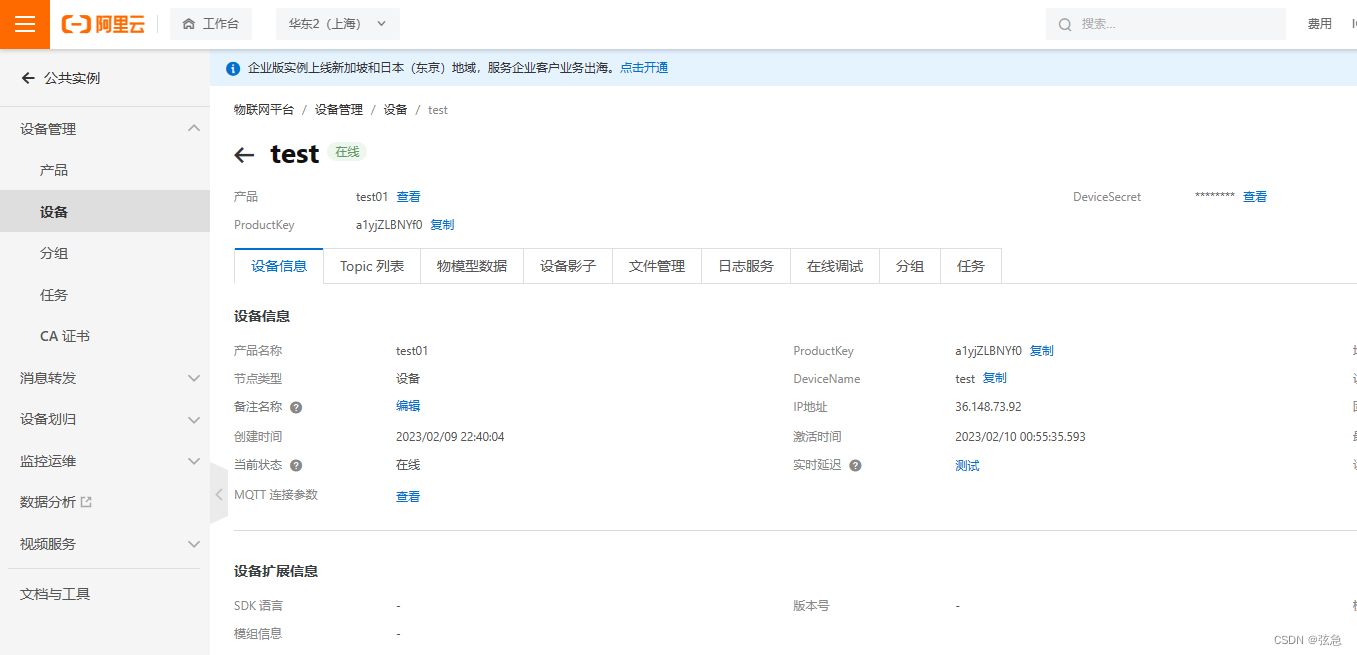This screenshot has height=655, width=1357.
Task: Open 文档与工具 in the sidebar
Action: pos(55,594)
